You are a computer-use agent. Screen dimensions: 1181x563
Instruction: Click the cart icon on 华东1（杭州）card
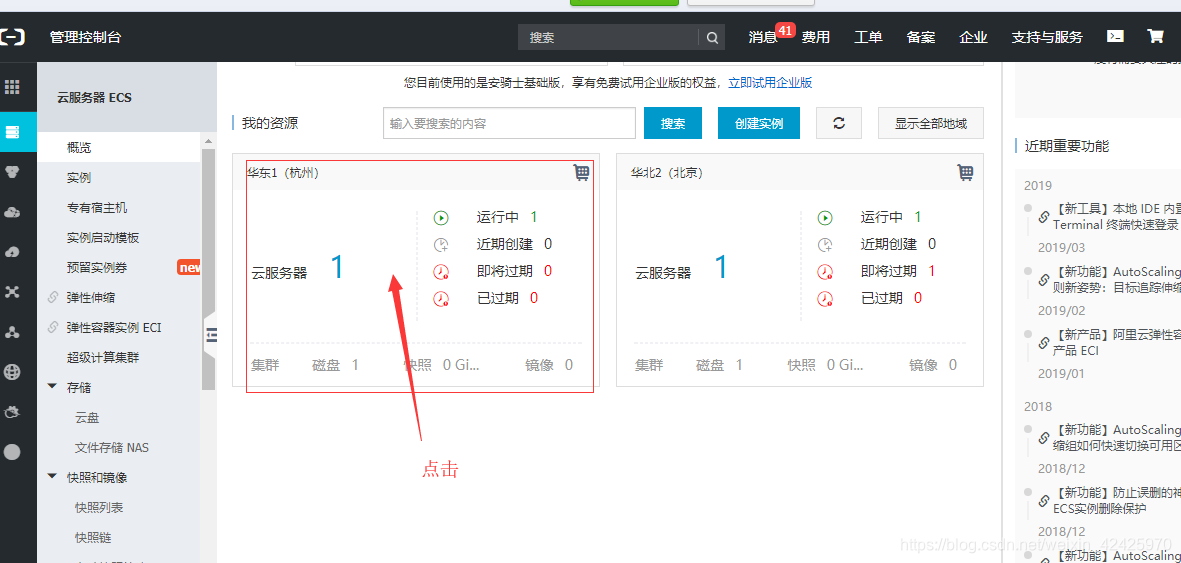(581, 173)
